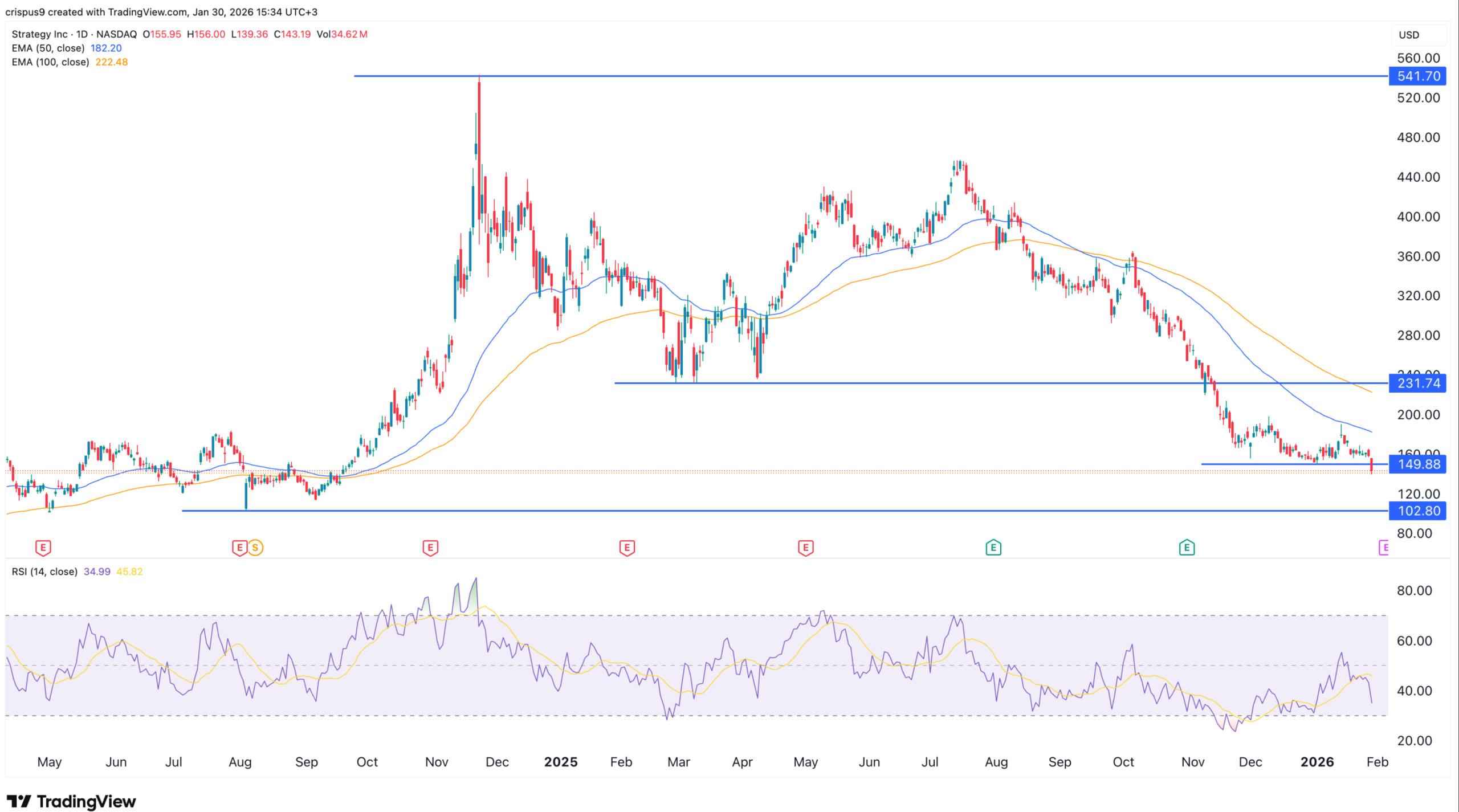Click the high price H156.00 value
This screenshot has height=812, width=1459.
click(206, 34)
